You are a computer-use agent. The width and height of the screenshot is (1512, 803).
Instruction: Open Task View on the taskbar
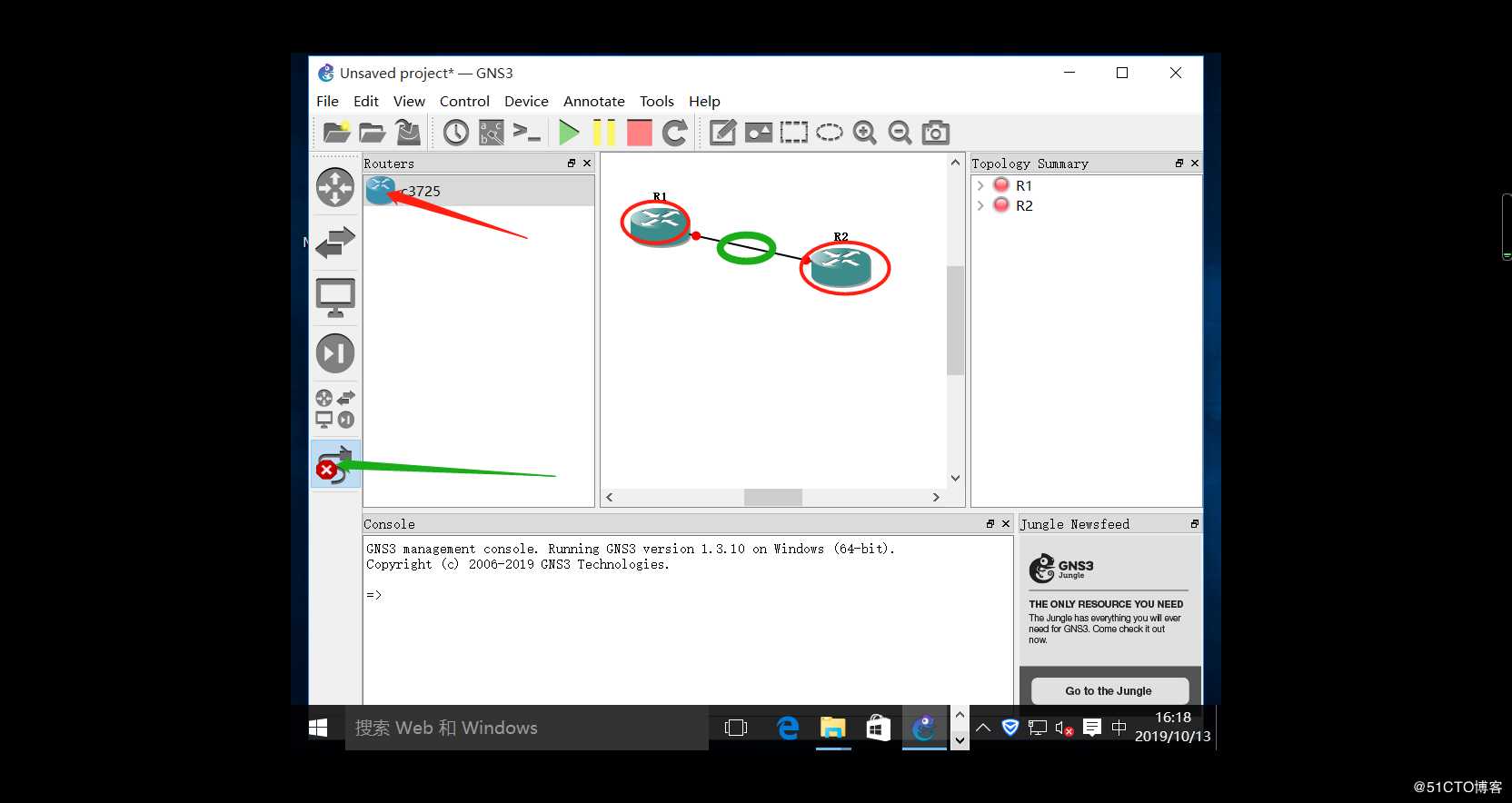pyautogui.click(x=736, y=728)
